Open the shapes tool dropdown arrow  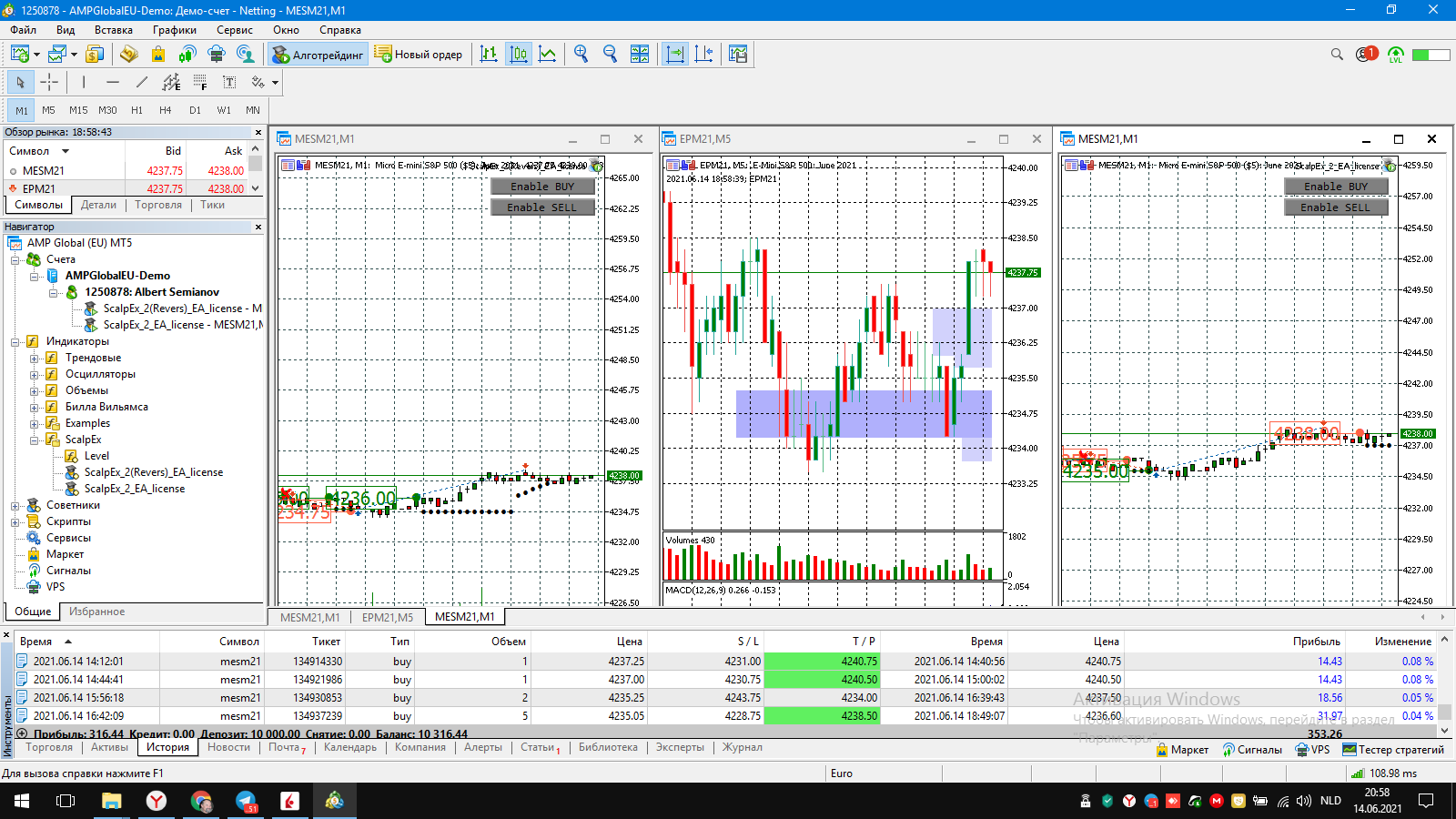pyautogui.click(x=275, y=82)
